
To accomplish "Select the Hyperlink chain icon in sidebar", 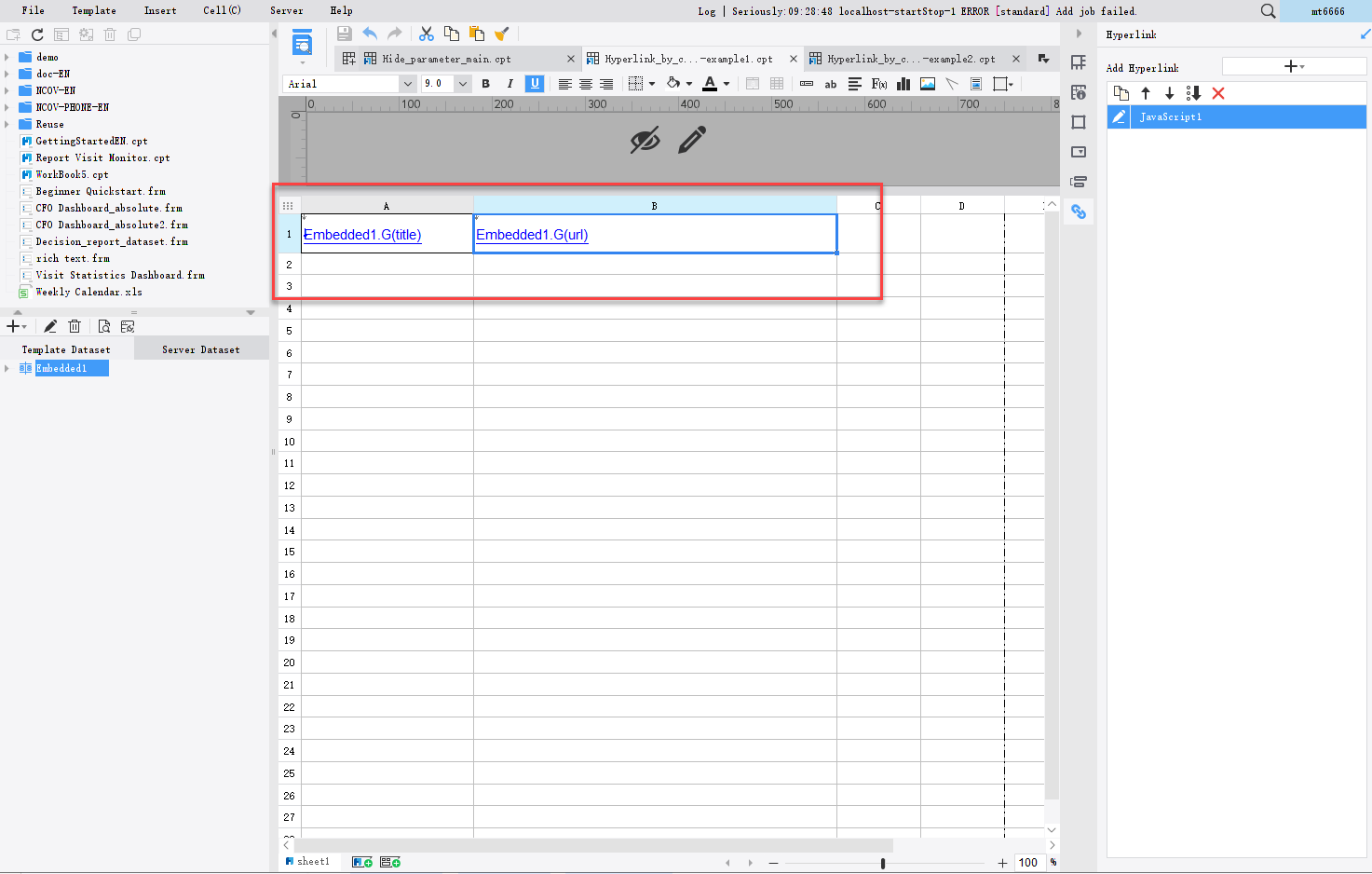I will [x=1079, y=212].
